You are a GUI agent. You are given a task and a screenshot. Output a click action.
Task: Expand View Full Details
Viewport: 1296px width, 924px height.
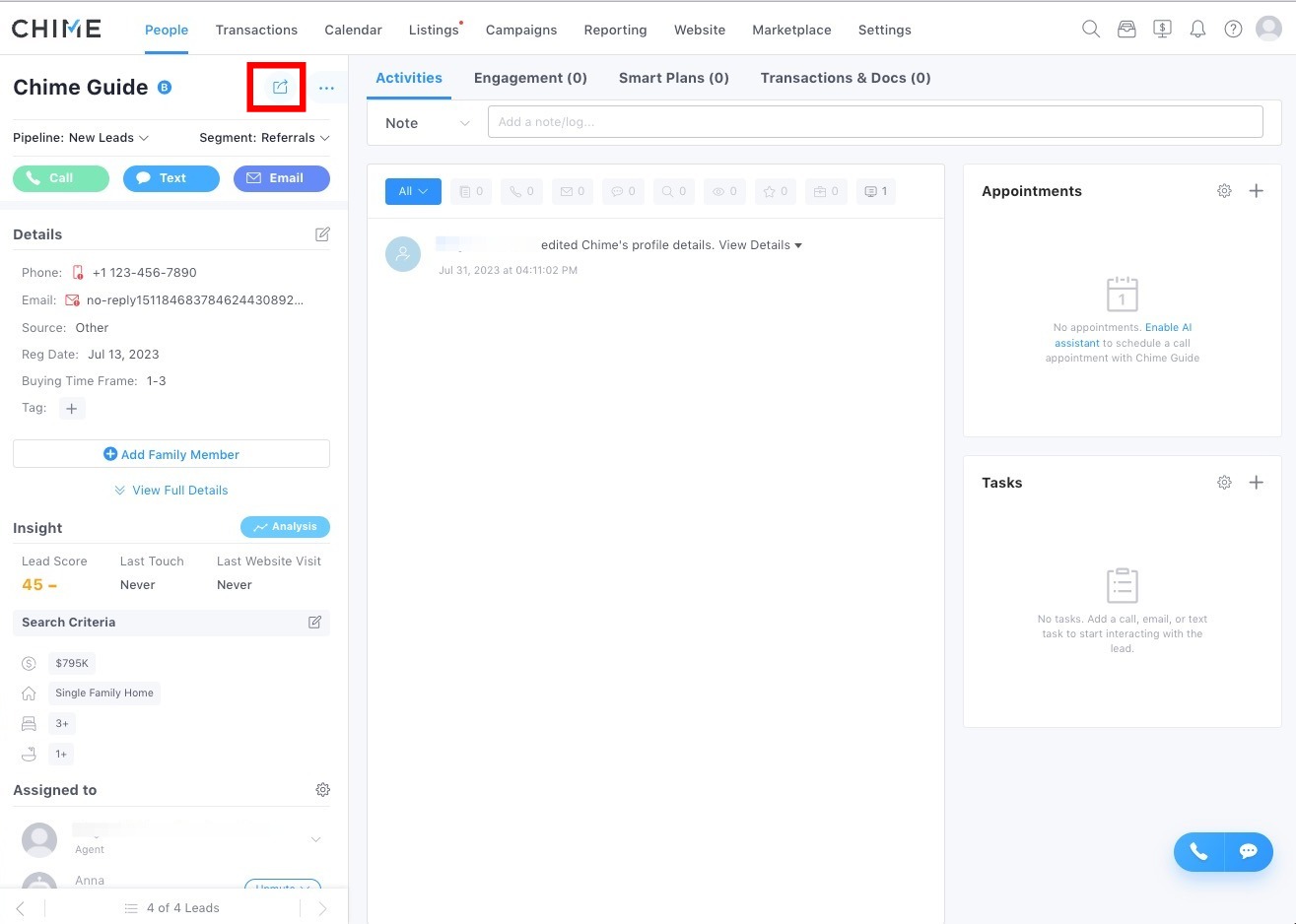171,491
